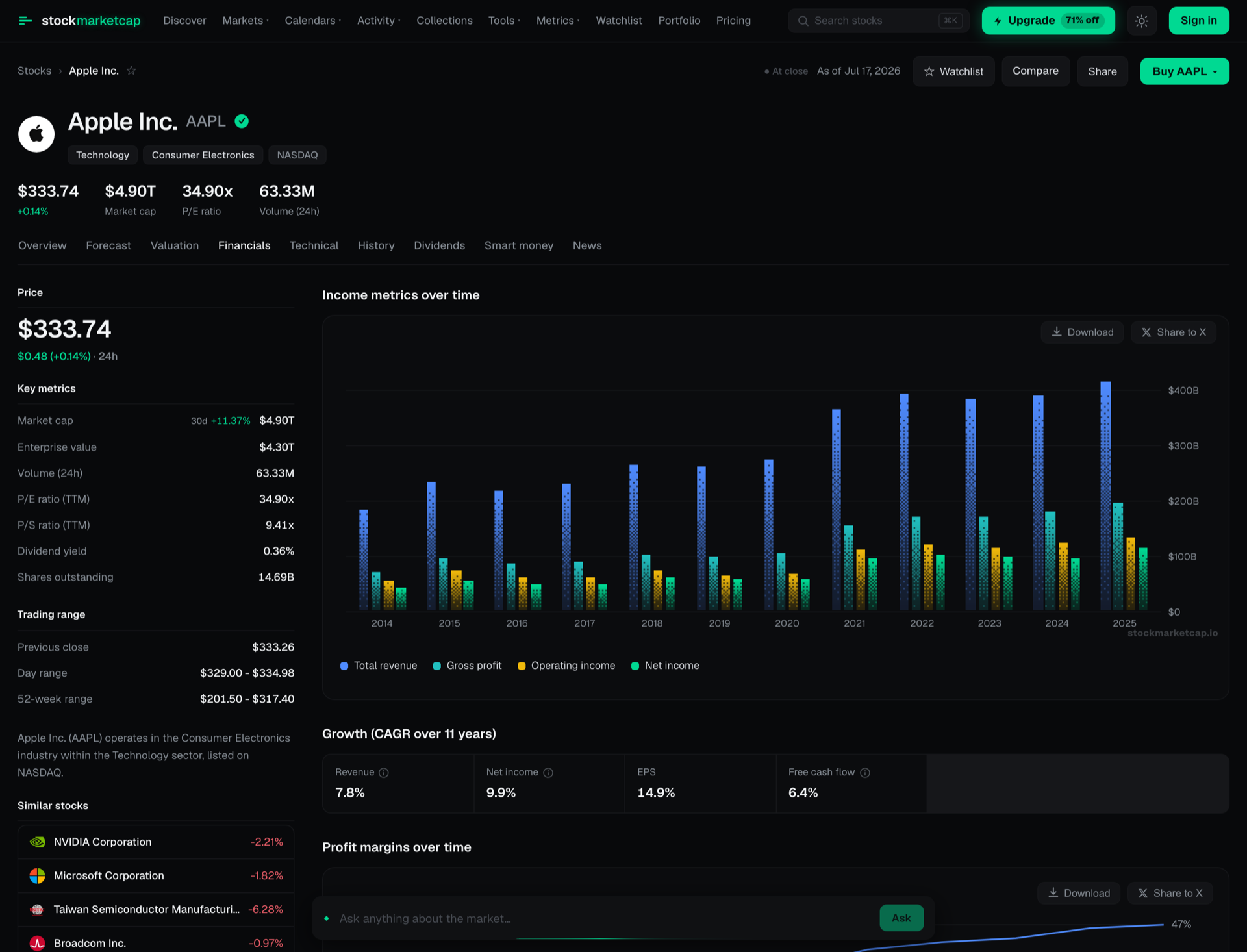Open Microsoft Corporation in similar stocks

(x=156, y=876)
